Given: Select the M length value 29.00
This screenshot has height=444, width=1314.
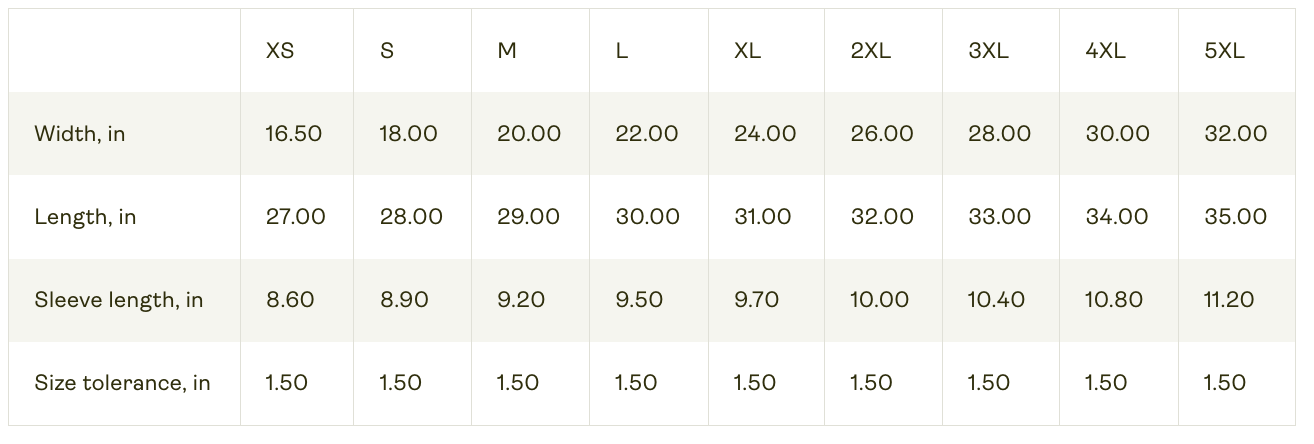Looking at the screenshot, I should [529, 217].
